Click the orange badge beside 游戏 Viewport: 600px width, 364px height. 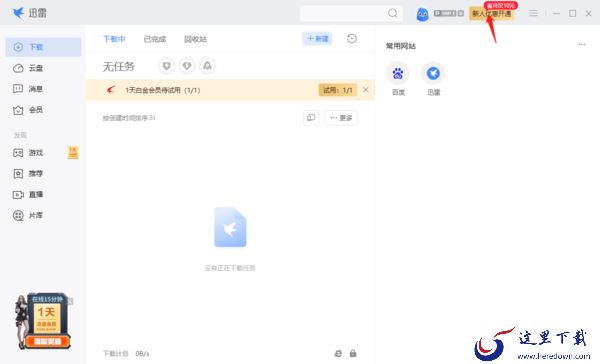point(73,152)
